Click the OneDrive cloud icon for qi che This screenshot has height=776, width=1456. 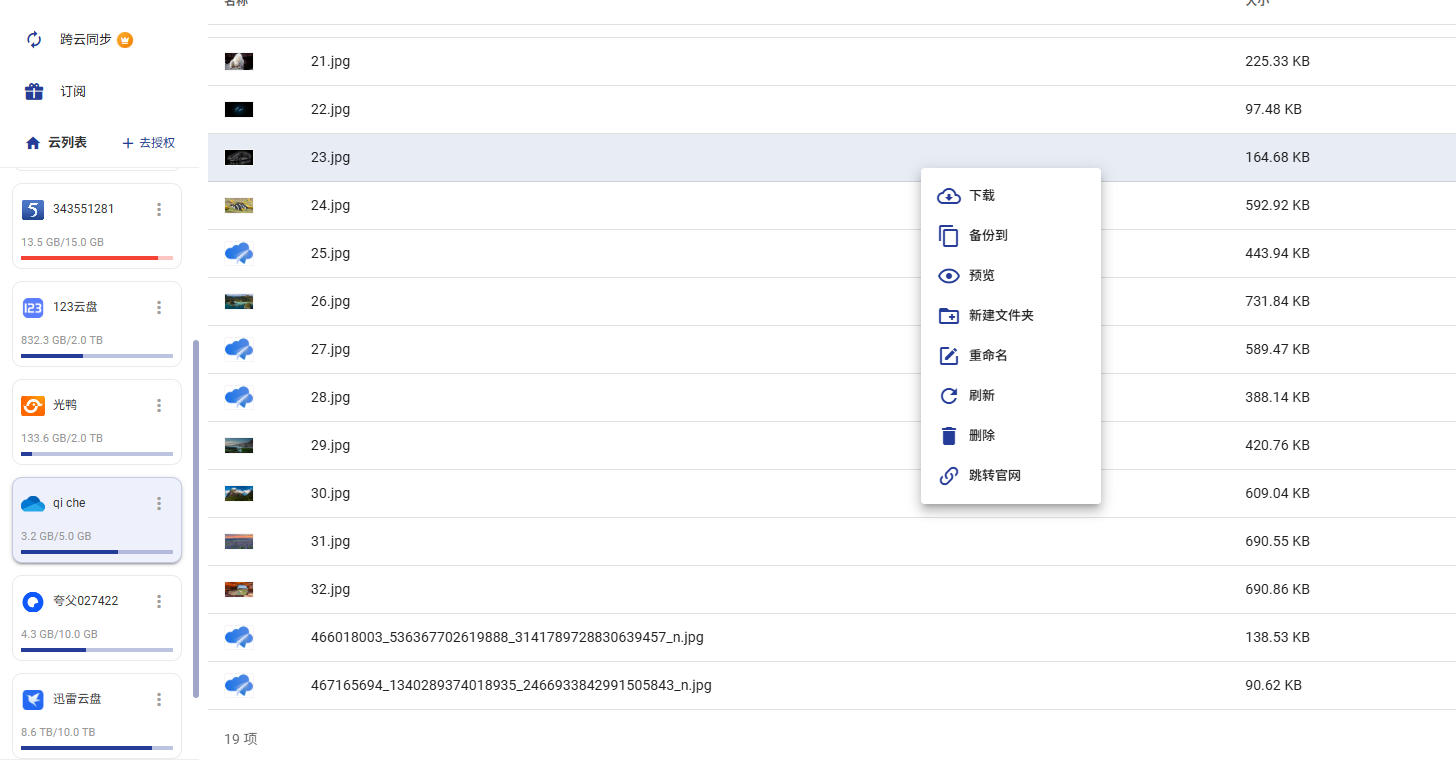pos(33,503)
